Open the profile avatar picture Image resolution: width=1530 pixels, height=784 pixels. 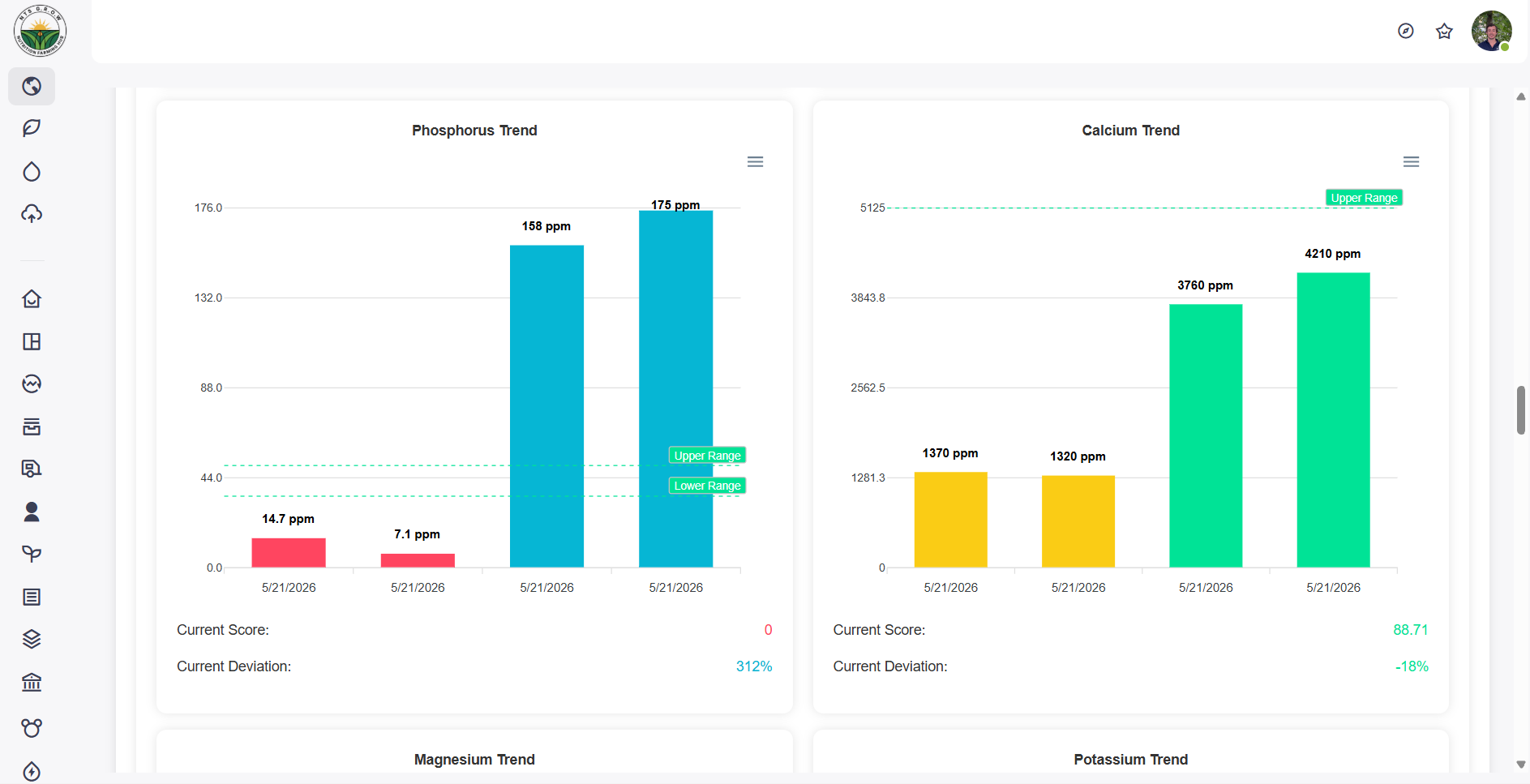[1492, 31]
